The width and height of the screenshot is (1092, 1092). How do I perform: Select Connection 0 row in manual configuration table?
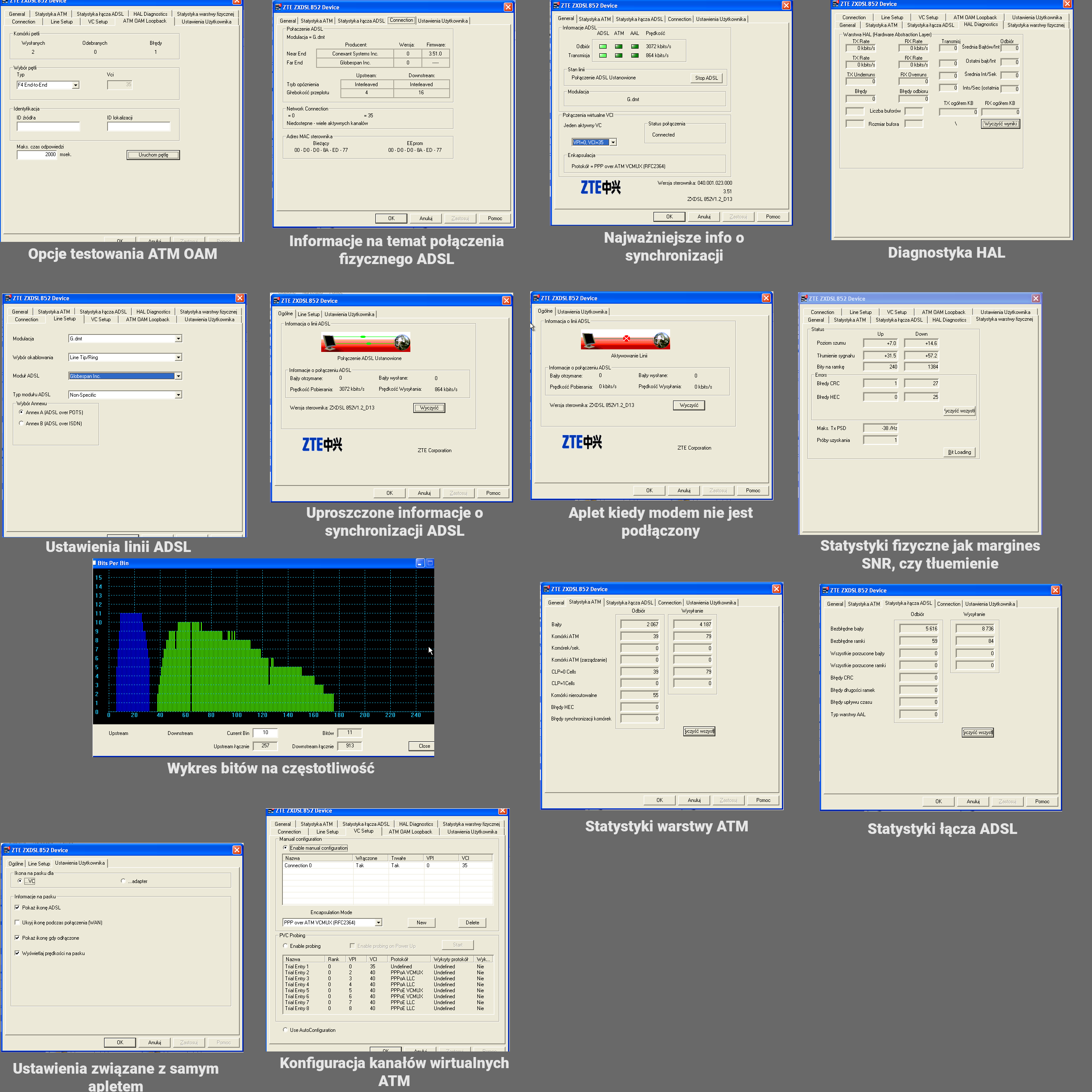387,865
